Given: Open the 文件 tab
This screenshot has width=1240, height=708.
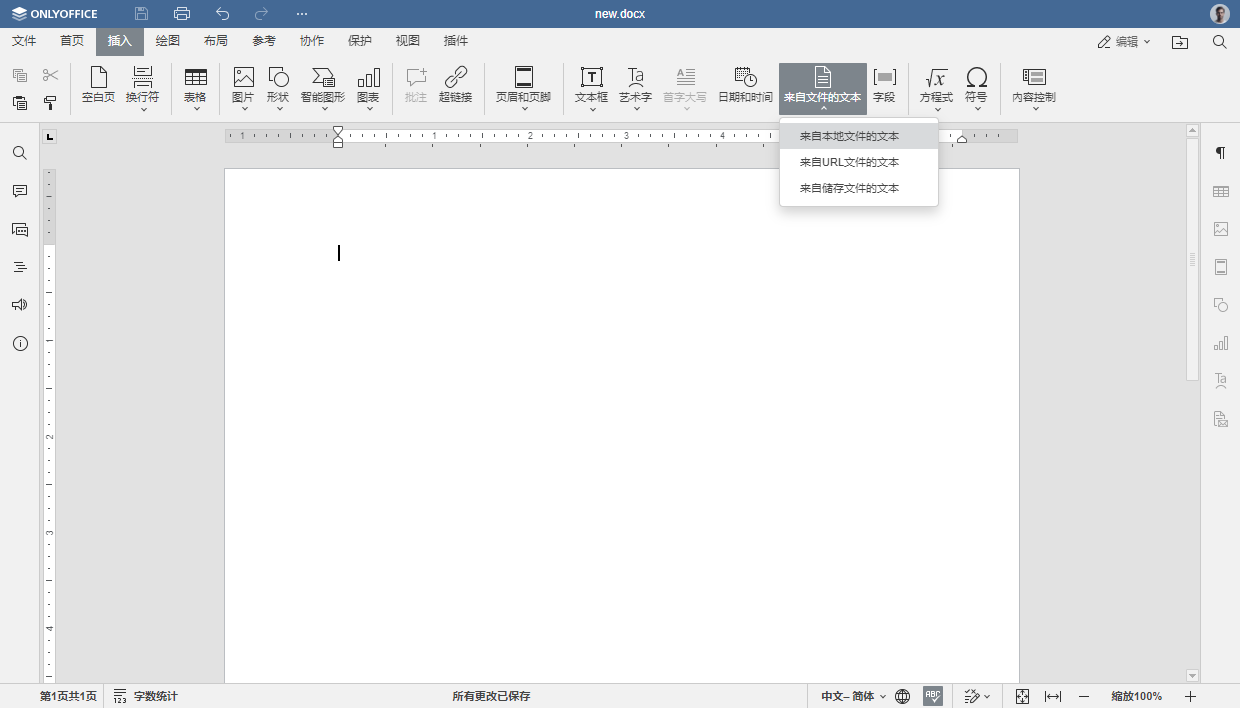Looking at the screenshot, I should tap(24, 41).
